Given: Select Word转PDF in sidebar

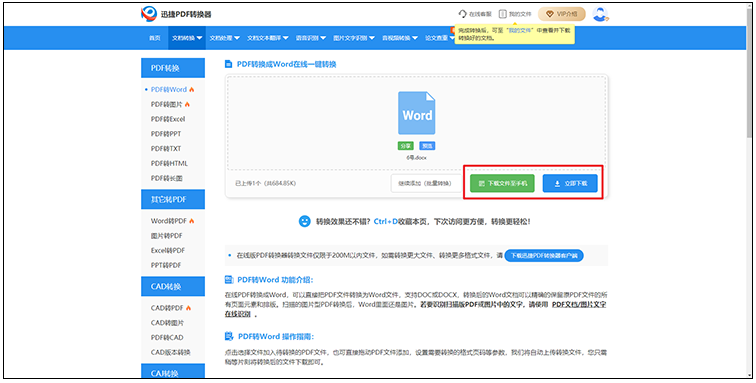Looking at the screenshot, I should 169,221.
